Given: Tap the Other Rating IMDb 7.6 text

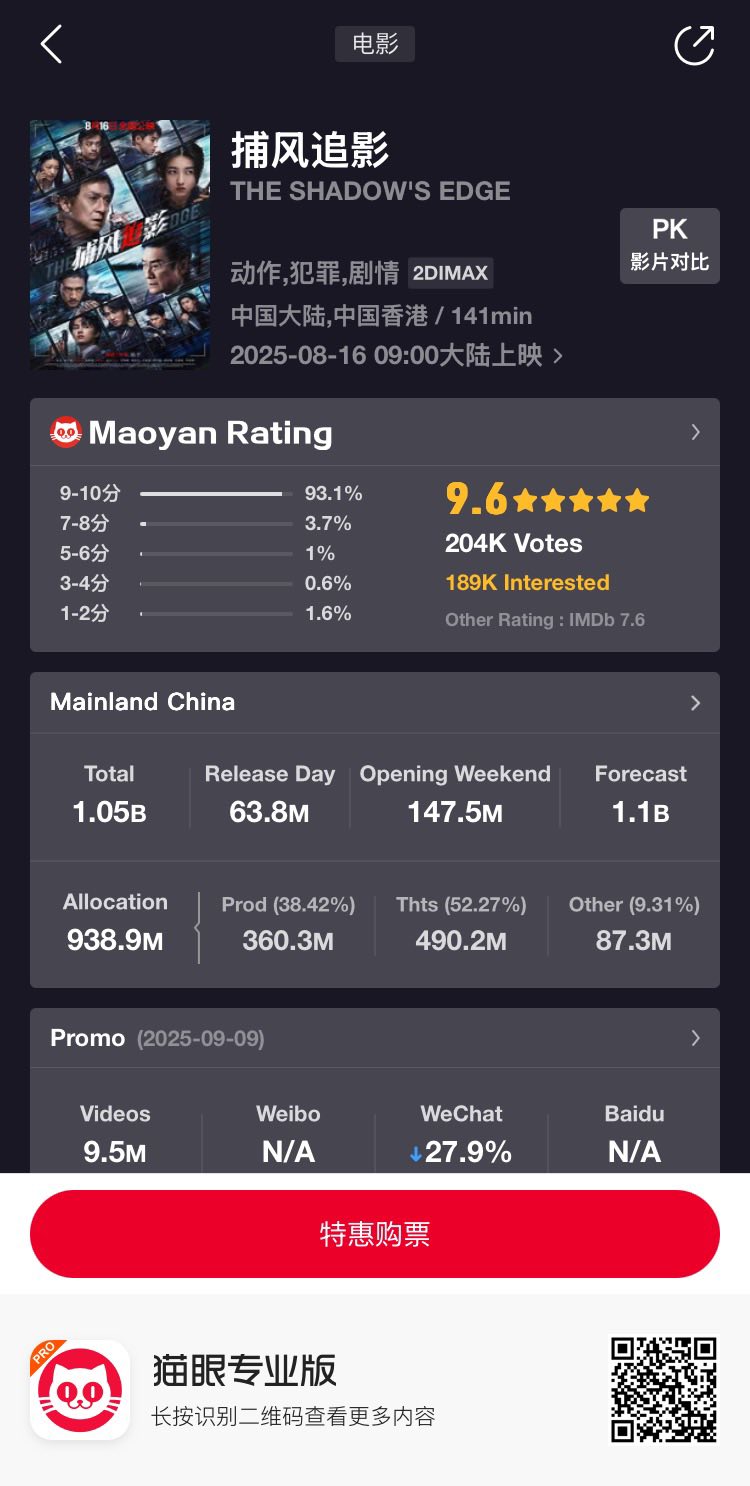Looking at the screenshot, I should [545, 619].
